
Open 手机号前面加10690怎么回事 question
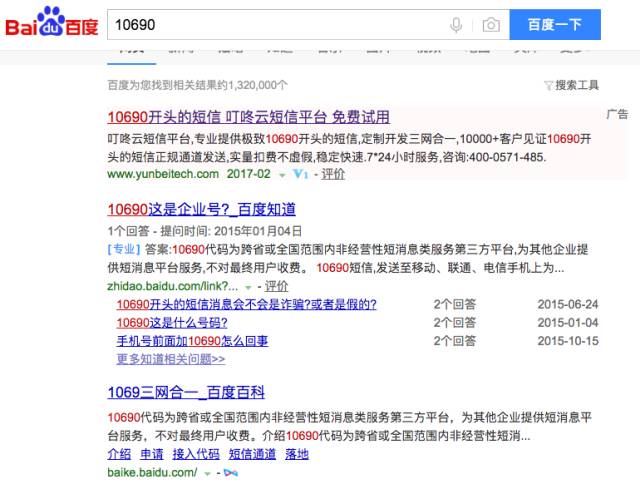192,341
